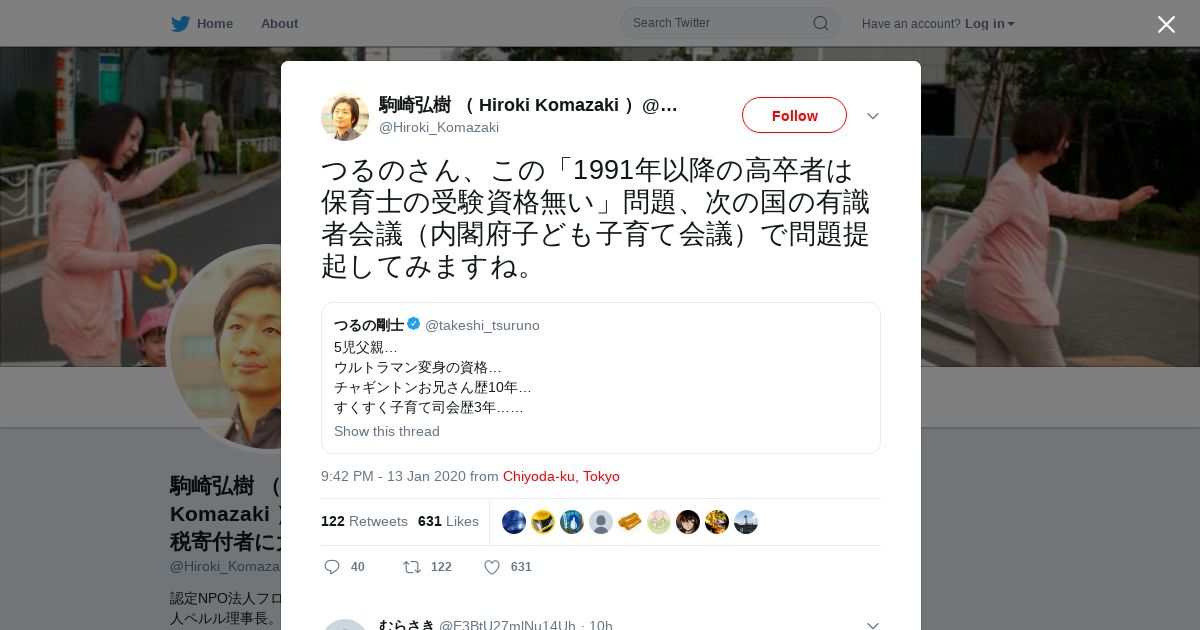Image resolution: width=1200 pixels, height=630 pixels.
Task: Expand the tweet options chevron beside Follow
Action: click(x=873, y=116)
